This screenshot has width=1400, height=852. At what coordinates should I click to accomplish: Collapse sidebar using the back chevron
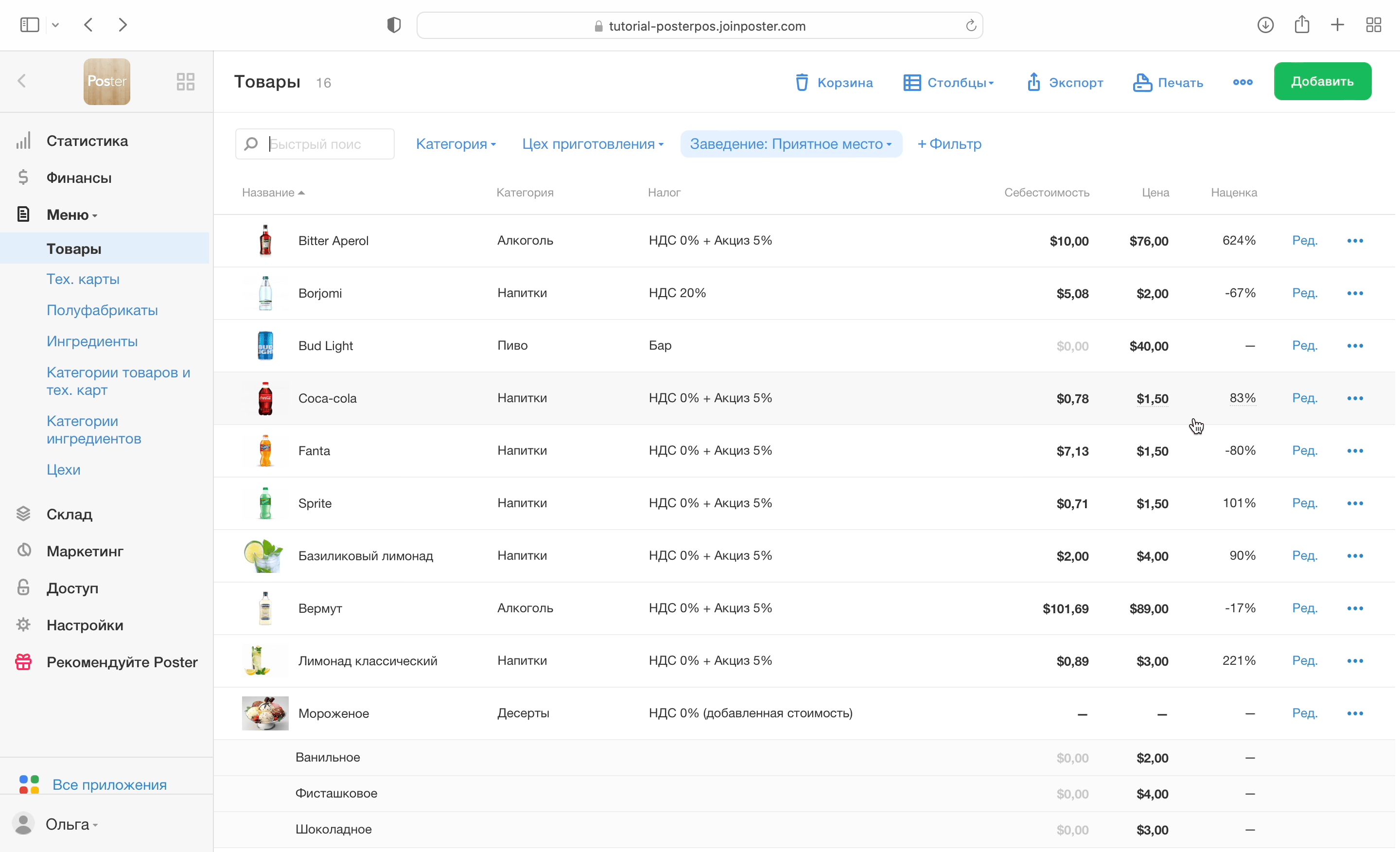coord(22,81)
